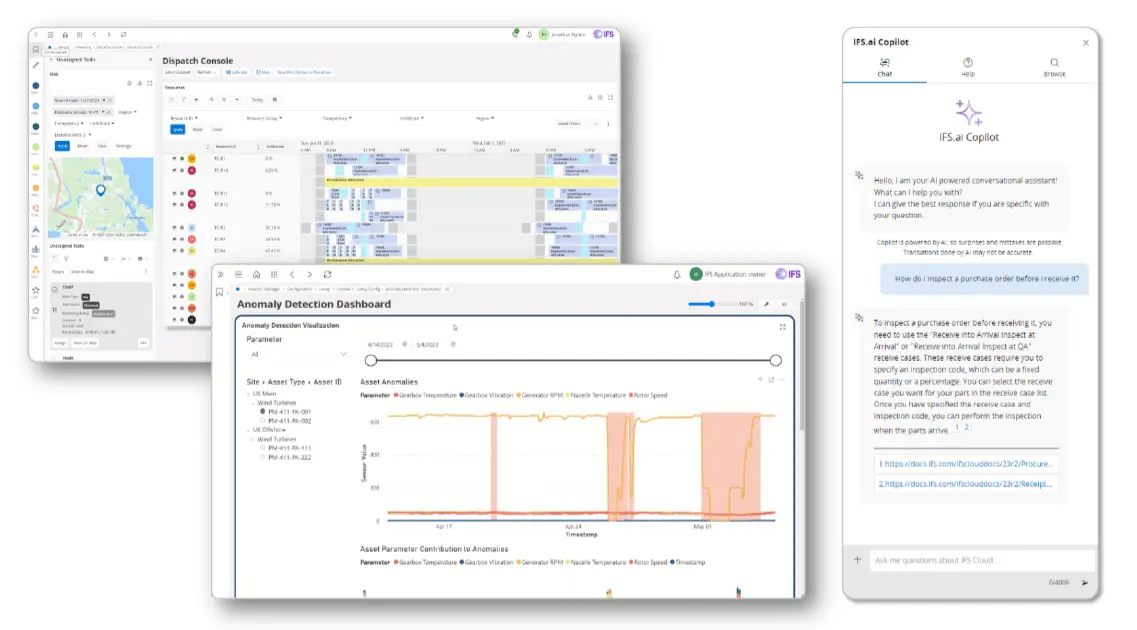The height and width of the screenshot is (630, 1137).
Task: Toggle Rotor Speed in Asset Anomalies legend
Action: 648,395
